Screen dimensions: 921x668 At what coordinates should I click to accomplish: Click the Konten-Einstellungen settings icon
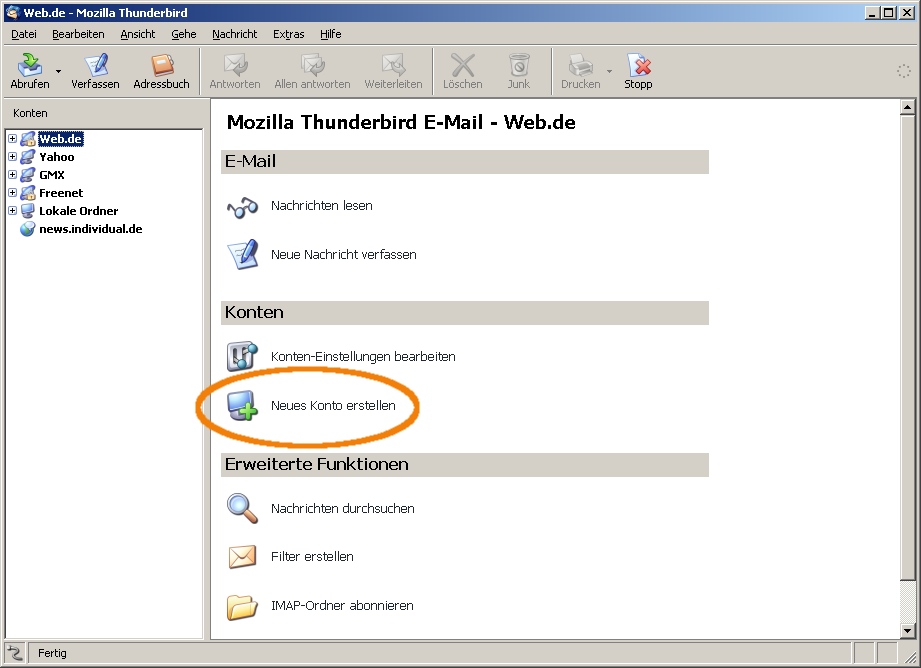click(243, 356)
